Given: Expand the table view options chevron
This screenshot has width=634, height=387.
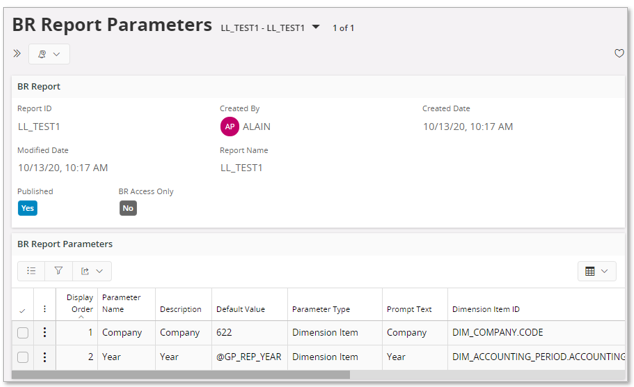Looking at the screenshot, I should point(604,271).
